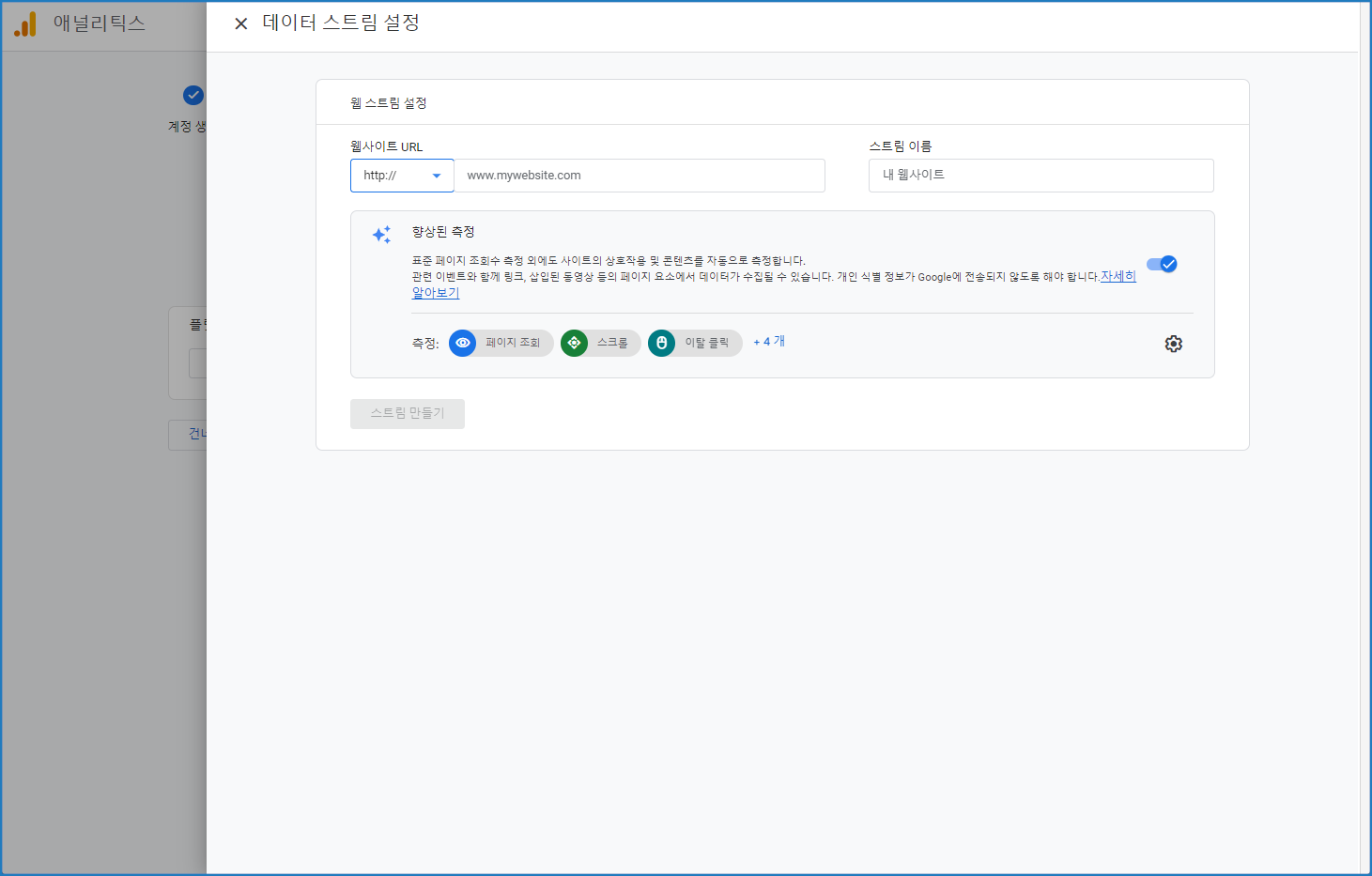
Task: Click the Google Analytics logo icon
Action: [25, 24]
